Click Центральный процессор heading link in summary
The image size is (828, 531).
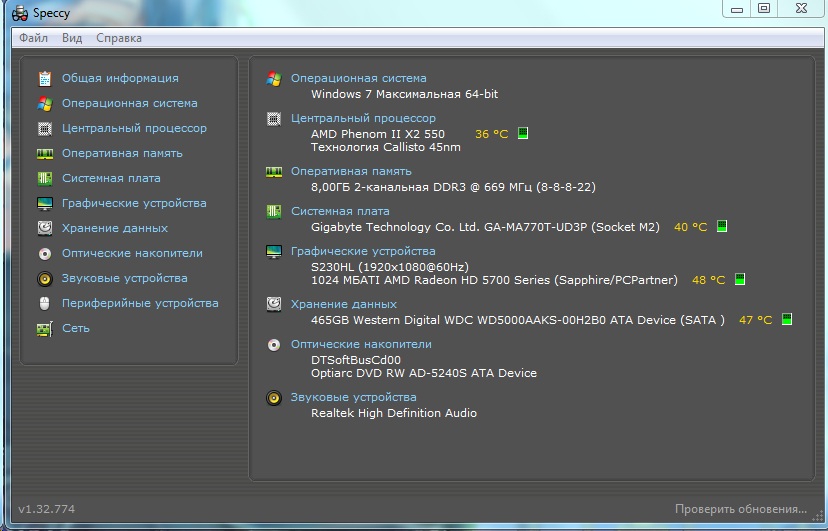[363, 118]
